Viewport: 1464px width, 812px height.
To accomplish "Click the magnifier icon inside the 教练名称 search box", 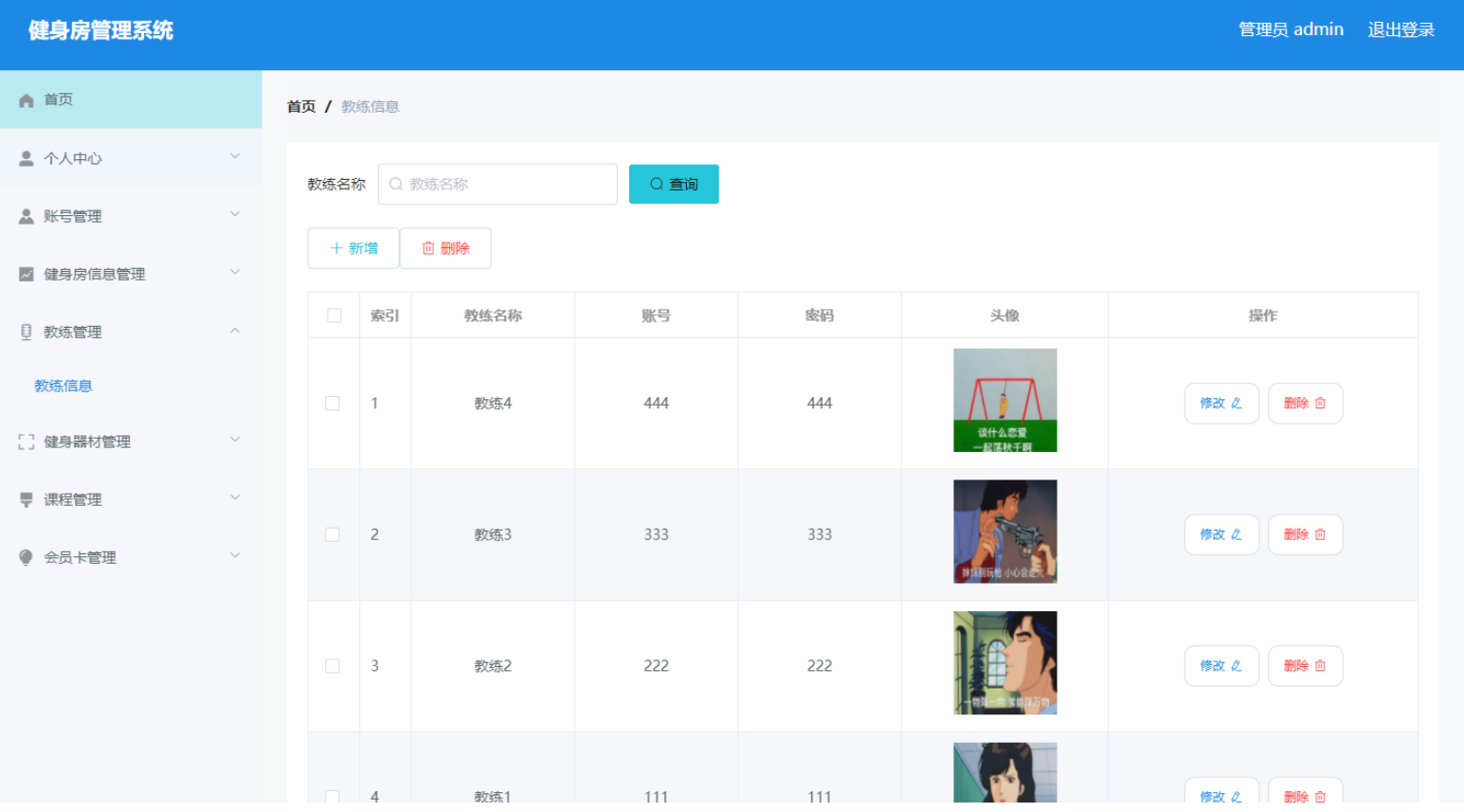I will [x=396, y=184].
